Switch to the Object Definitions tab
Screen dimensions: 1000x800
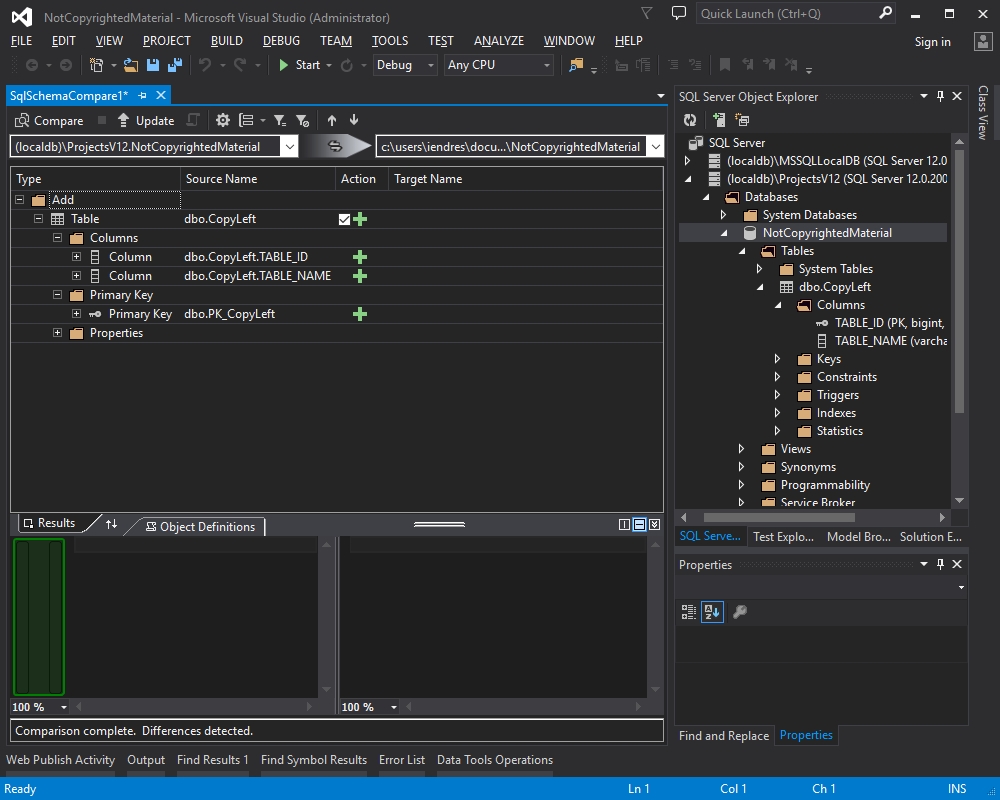(200, 526)
